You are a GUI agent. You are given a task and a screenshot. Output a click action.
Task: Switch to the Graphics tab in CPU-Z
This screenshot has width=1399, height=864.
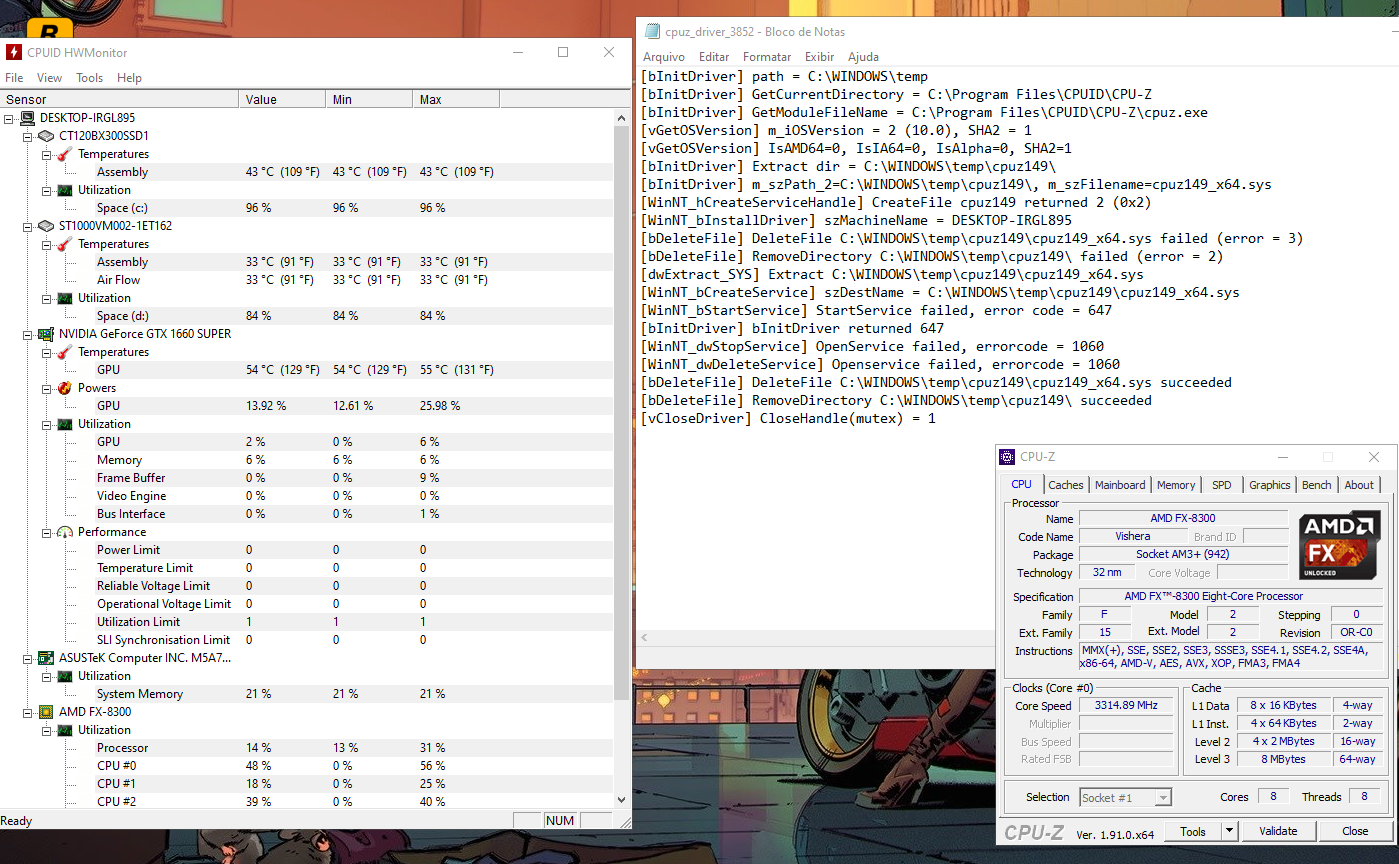[x=1269, y=485]
